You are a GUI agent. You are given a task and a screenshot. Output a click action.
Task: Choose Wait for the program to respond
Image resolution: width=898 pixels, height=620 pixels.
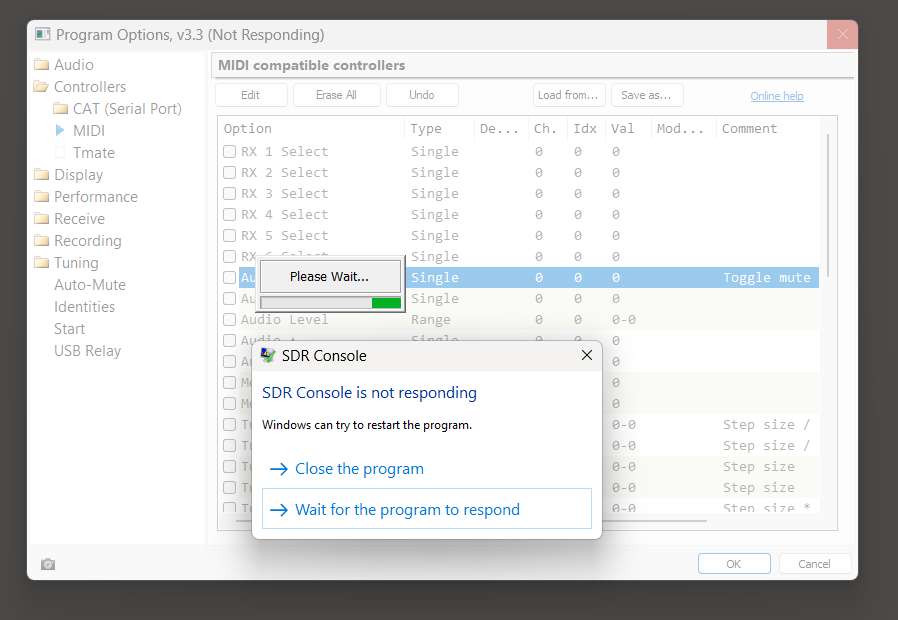click(407, 510)
